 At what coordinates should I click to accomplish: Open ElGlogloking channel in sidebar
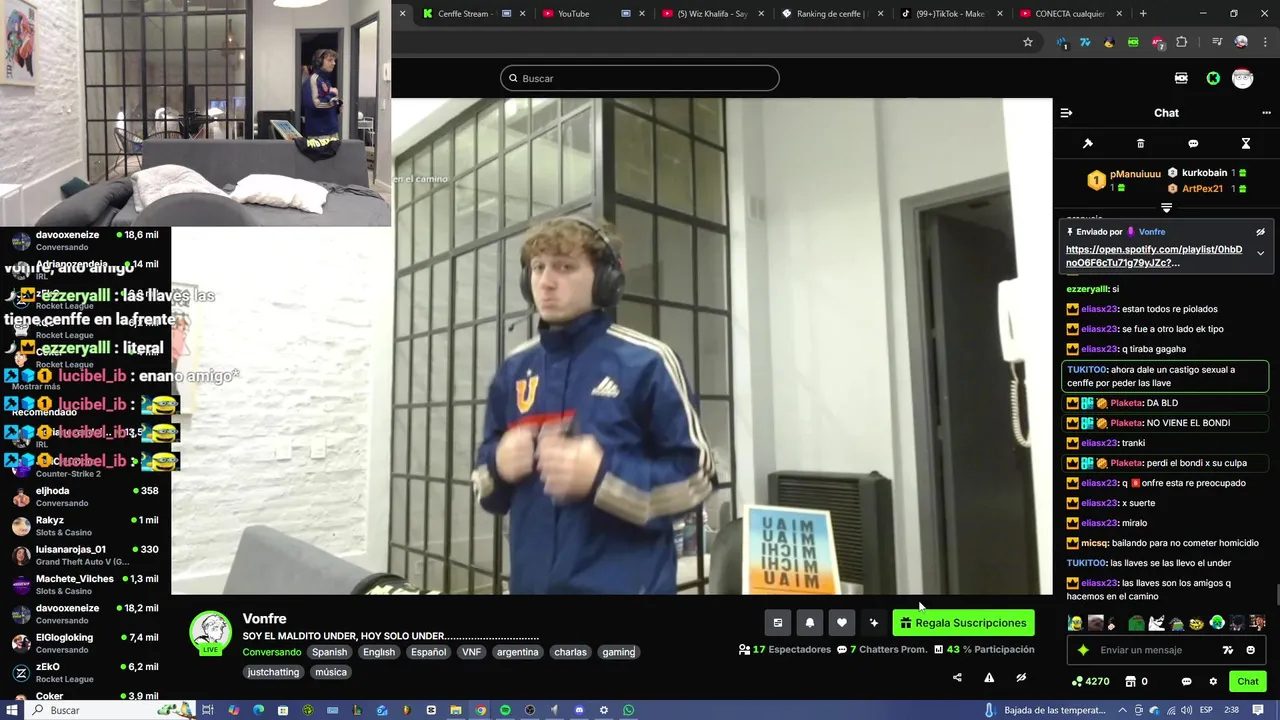pyautogui.click(x=85, y=643)
